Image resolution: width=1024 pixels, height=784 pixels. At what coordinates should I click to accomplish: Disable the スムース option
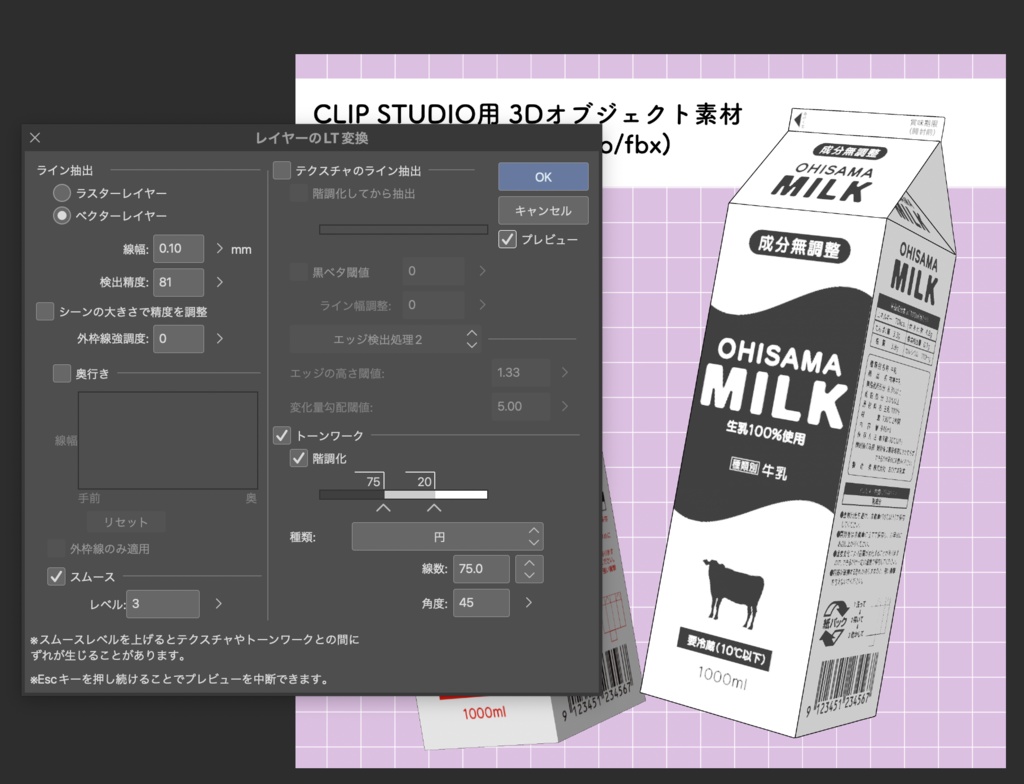click(x=57, y=575)
